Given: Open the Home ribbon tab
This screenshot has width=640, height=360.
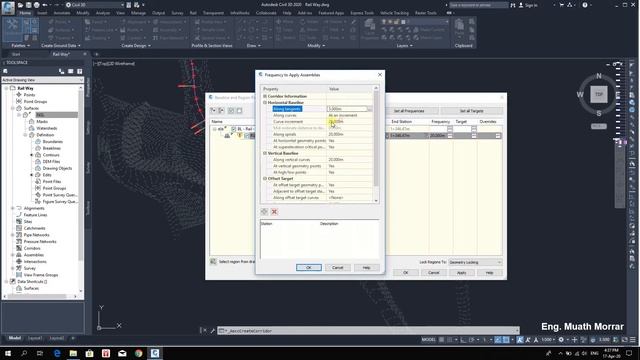Looking at the screenshot, I should (x=25, y=13).
